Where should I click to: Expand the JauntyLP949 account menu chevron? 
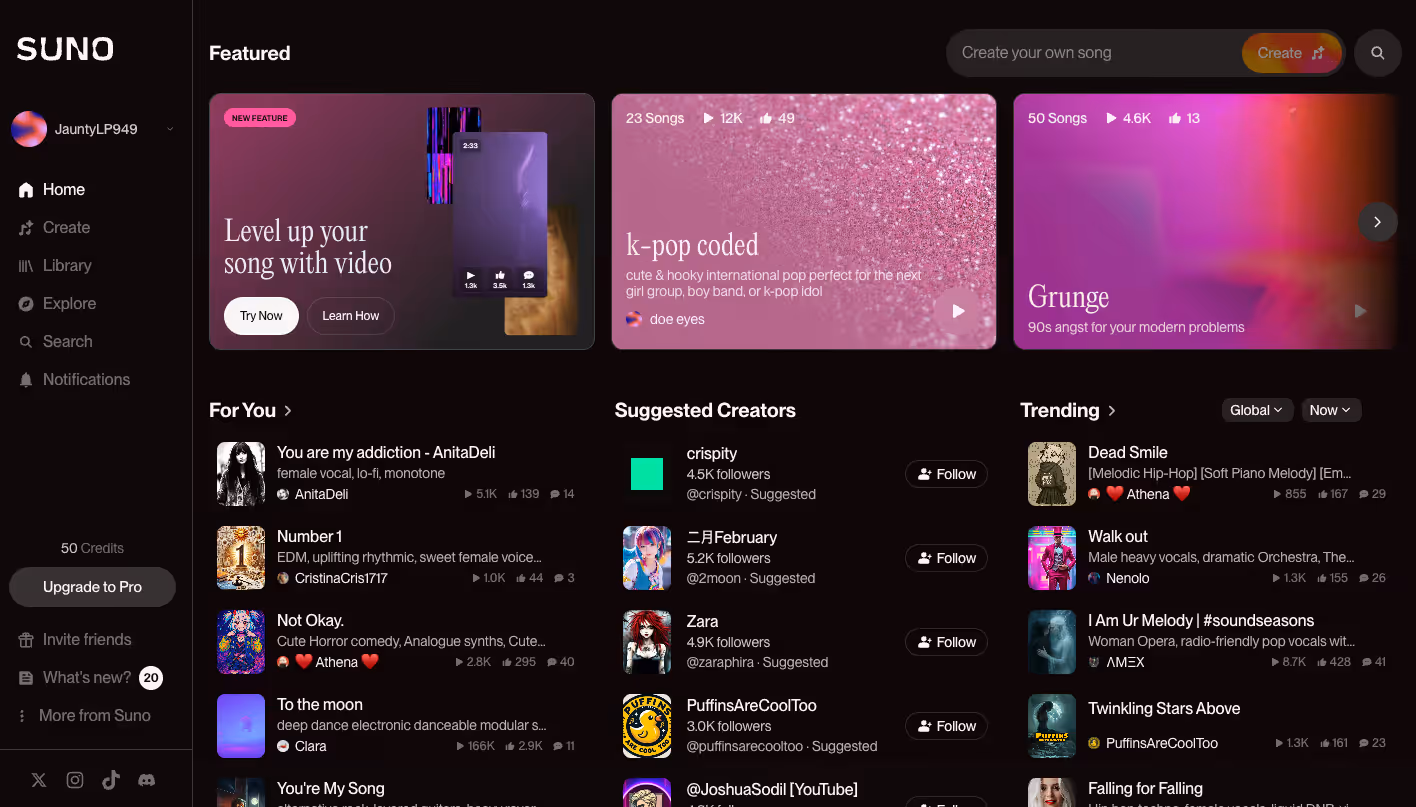[x=170, y=128]
